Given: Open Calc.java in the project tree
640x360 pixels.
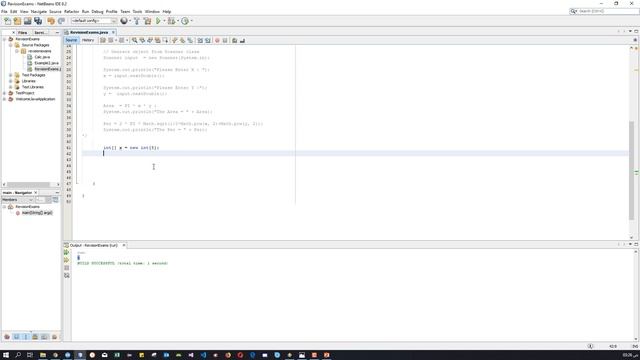Looking at the screenshot, I should [x=42, y=57].
